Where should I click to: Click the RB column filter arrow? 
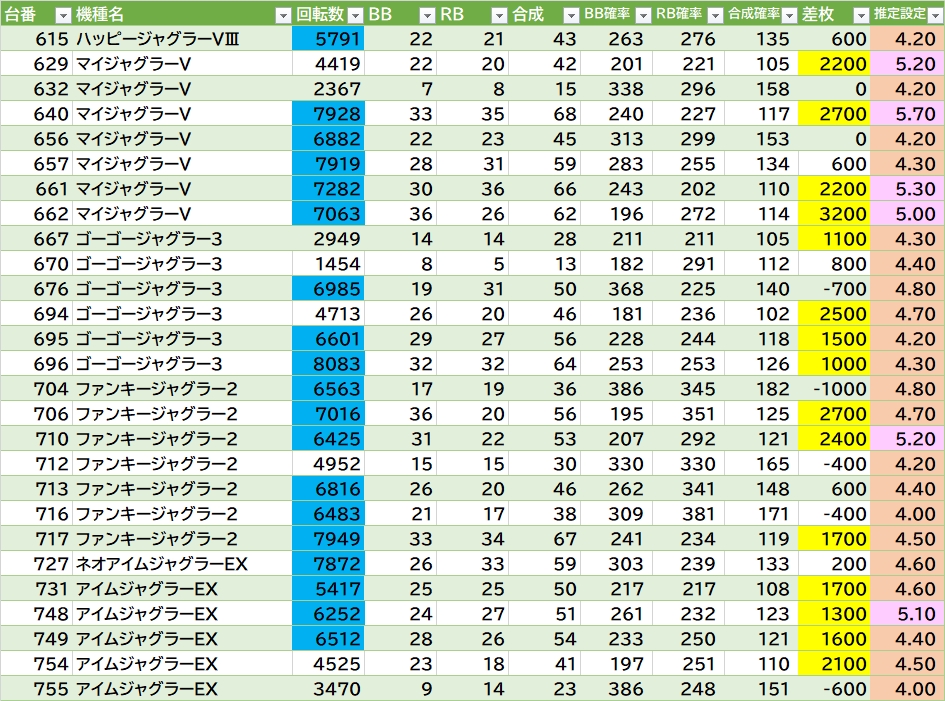[499, 15]
